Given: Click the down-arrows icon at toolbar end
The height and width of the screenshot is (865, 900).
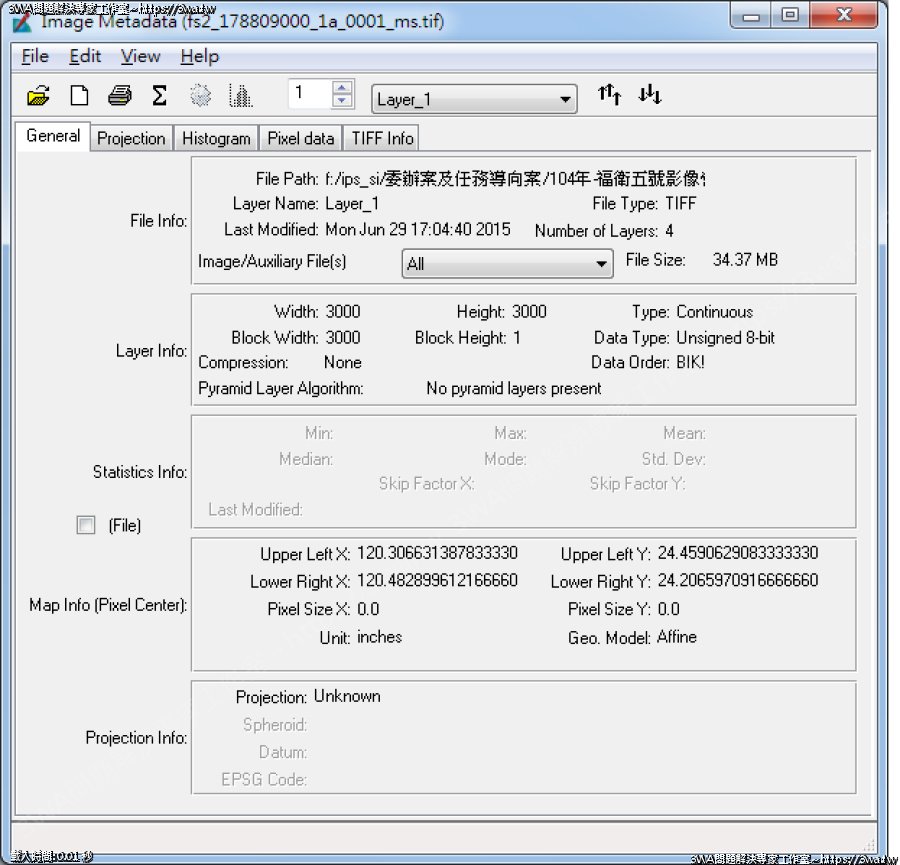Looking at the screenshot, I should point(650,95).
